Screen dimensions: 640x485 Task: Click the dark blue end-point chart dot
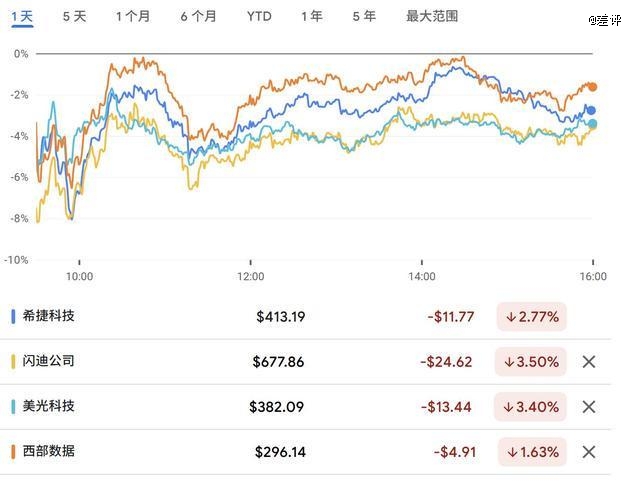(592, 110)
